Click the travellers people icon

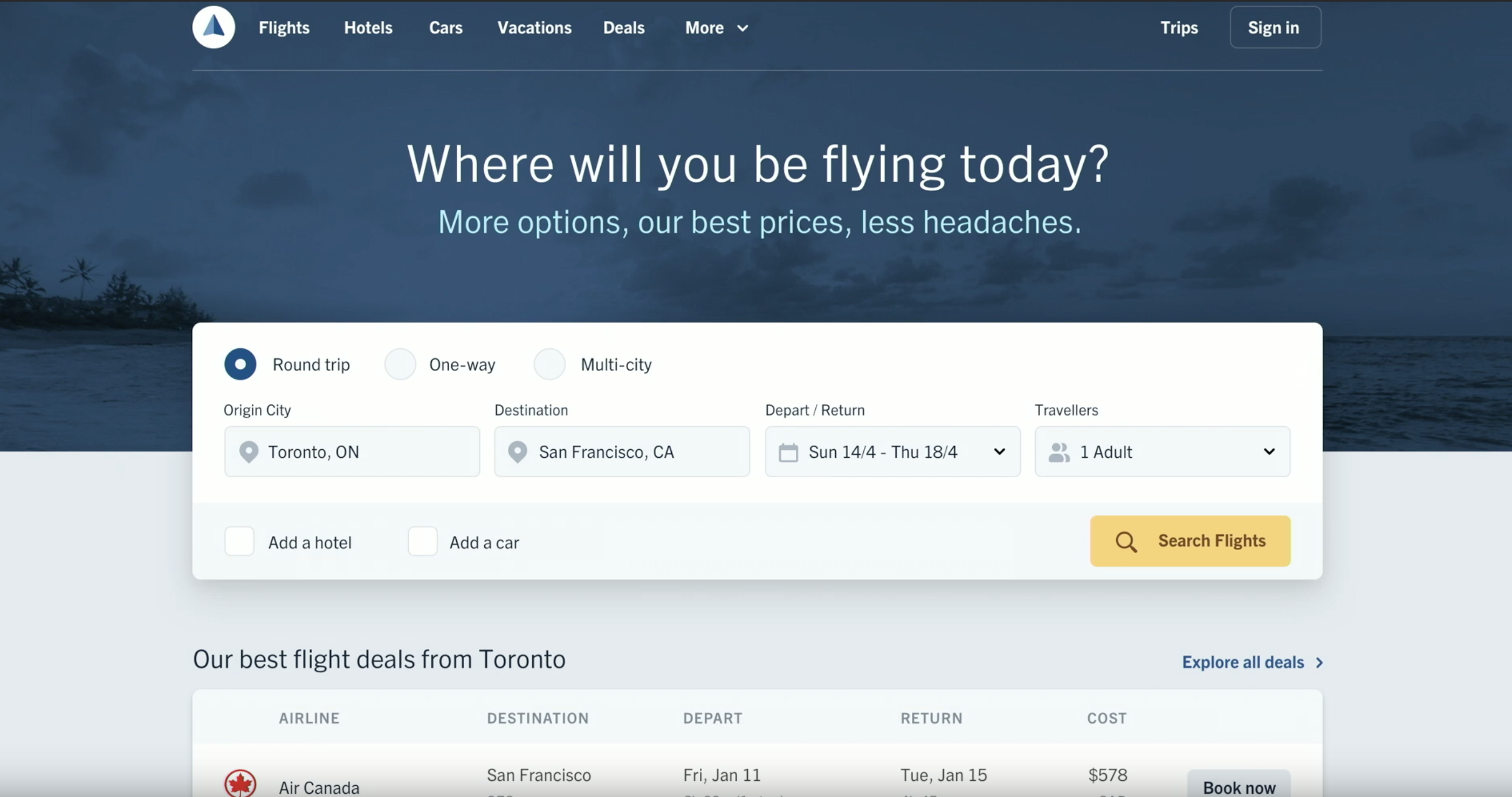[x=1059, y=452]
